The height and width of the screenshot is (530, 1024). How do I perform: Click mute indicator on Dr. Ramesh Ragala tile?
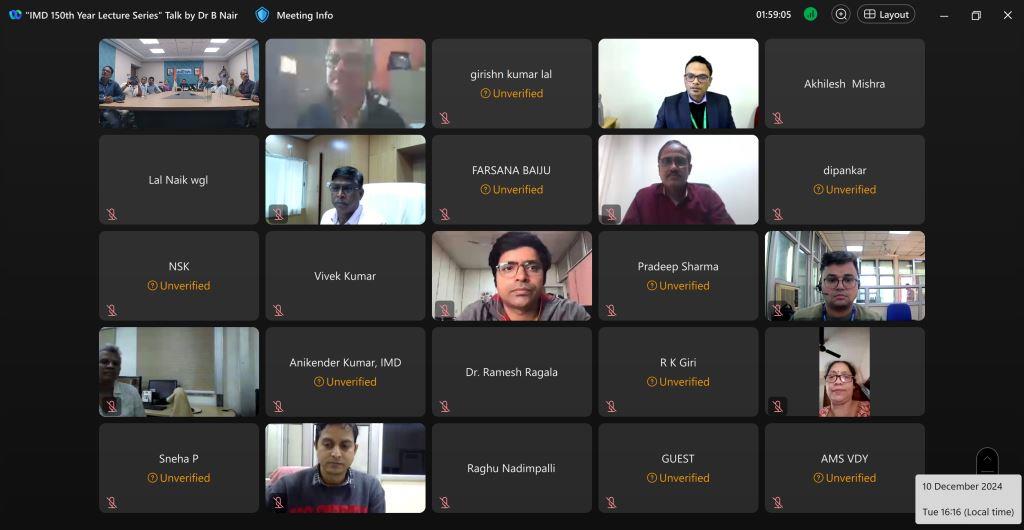click(x=445, y=407)
